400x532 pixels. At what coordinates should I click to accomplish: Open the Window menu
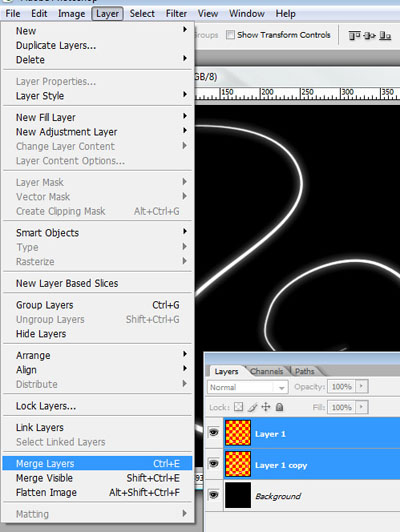(247, 14)
